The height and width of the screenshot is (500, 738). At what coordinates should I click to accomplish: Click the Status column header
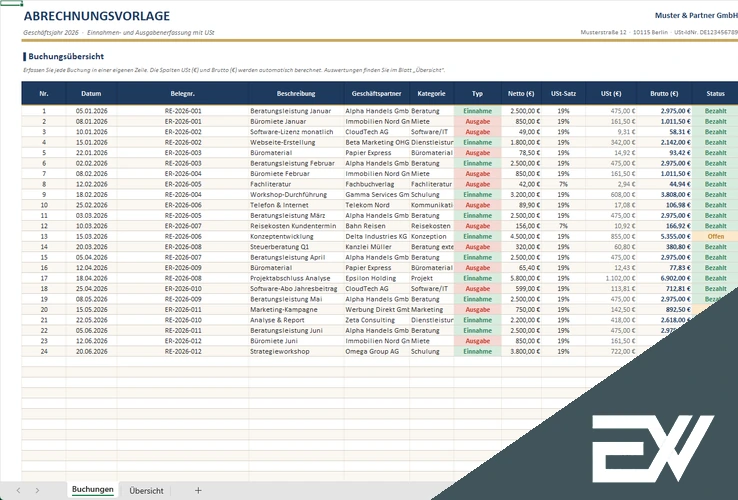click(x=715, y=93)
